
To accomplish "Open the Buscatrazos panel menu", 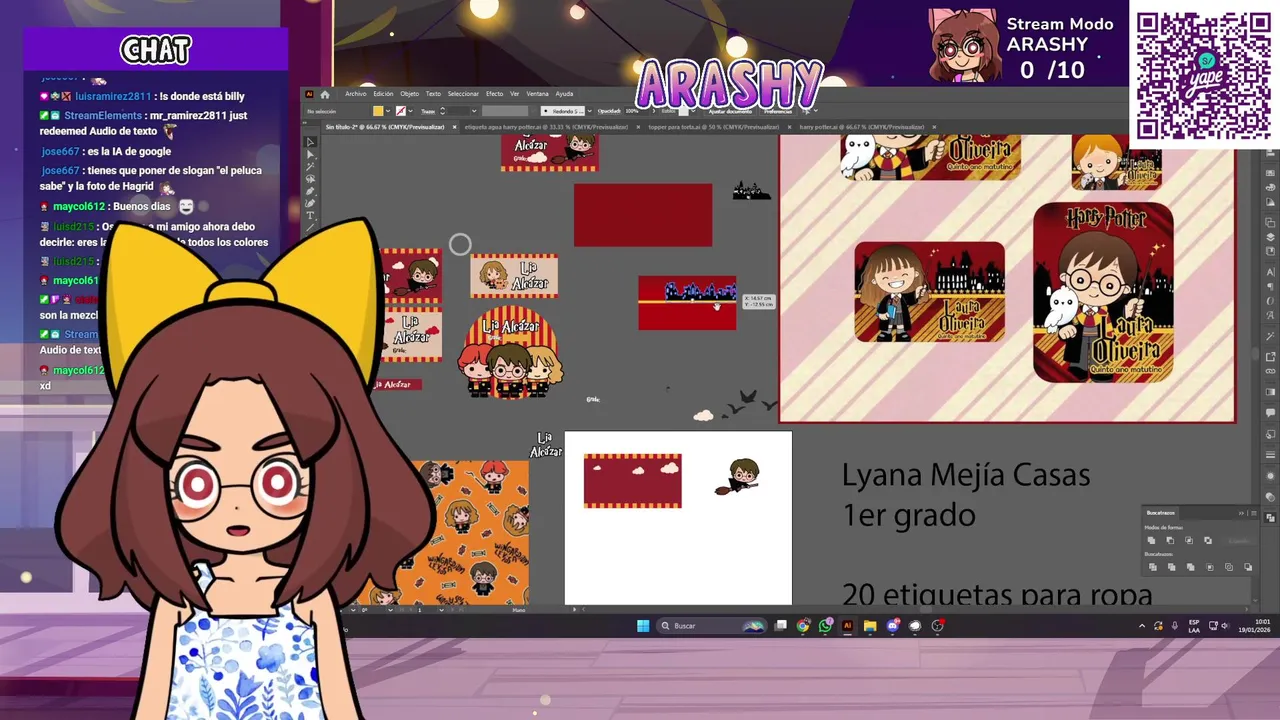I will (1254, 513).
